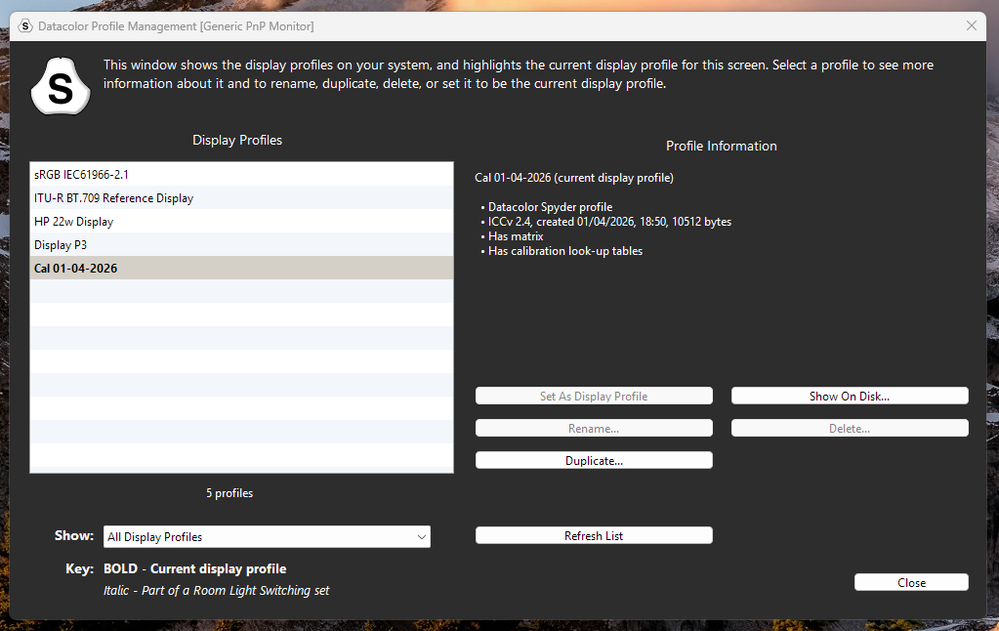Select ITU-R BT.709 Reference Display profile
This screenshot has height=631, width=999.
(241, 198)
